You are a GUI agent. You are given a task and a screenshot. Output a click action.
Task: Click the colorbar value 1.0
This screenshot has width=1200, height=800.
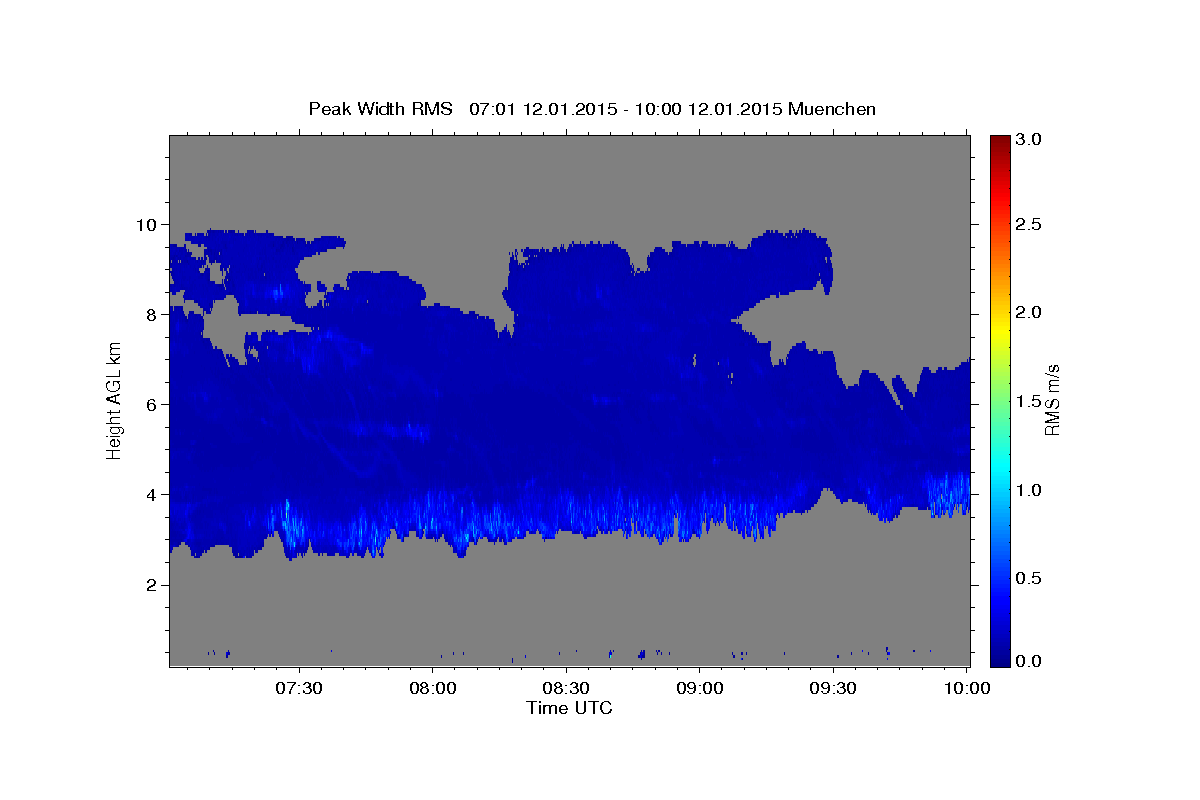[1030, 490]
